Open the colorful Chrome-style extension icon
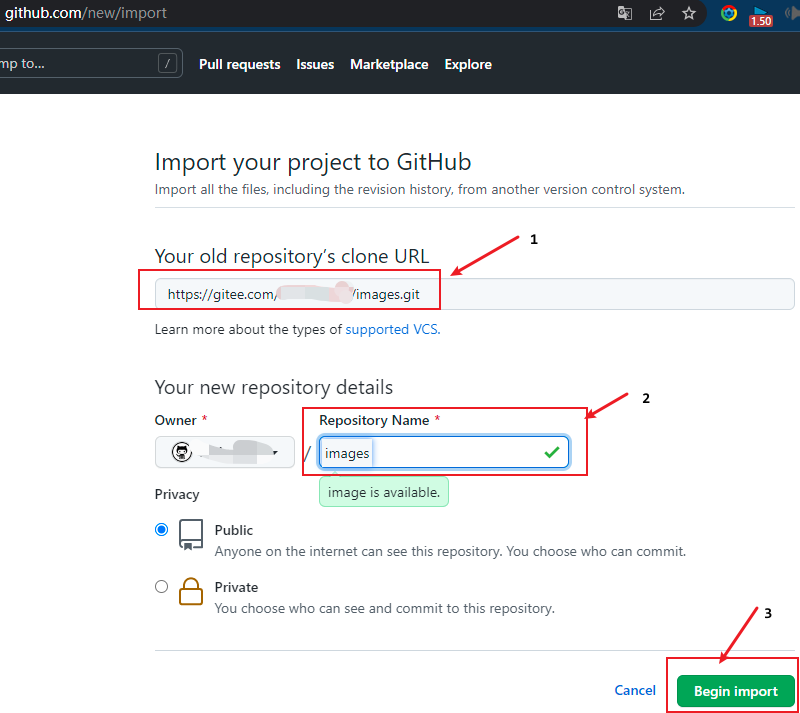Viewport: 800px width, 713px height. point(729,13)
